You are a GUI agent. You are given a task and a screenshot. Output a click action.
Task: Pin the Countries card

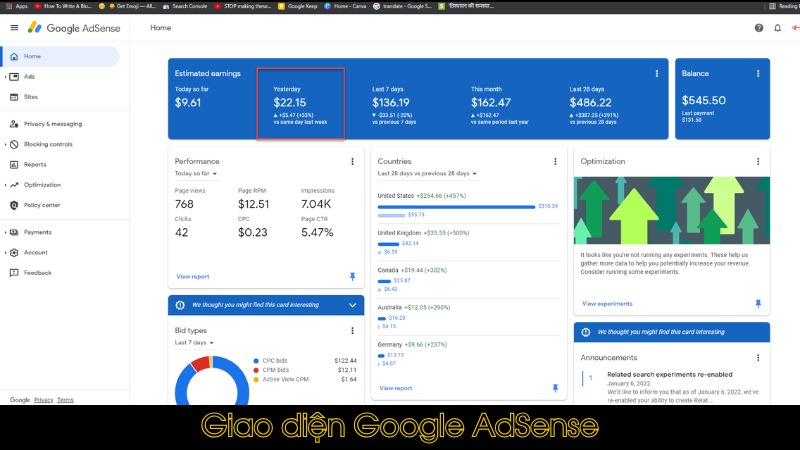pyautogui.click(x=555, y=388)
